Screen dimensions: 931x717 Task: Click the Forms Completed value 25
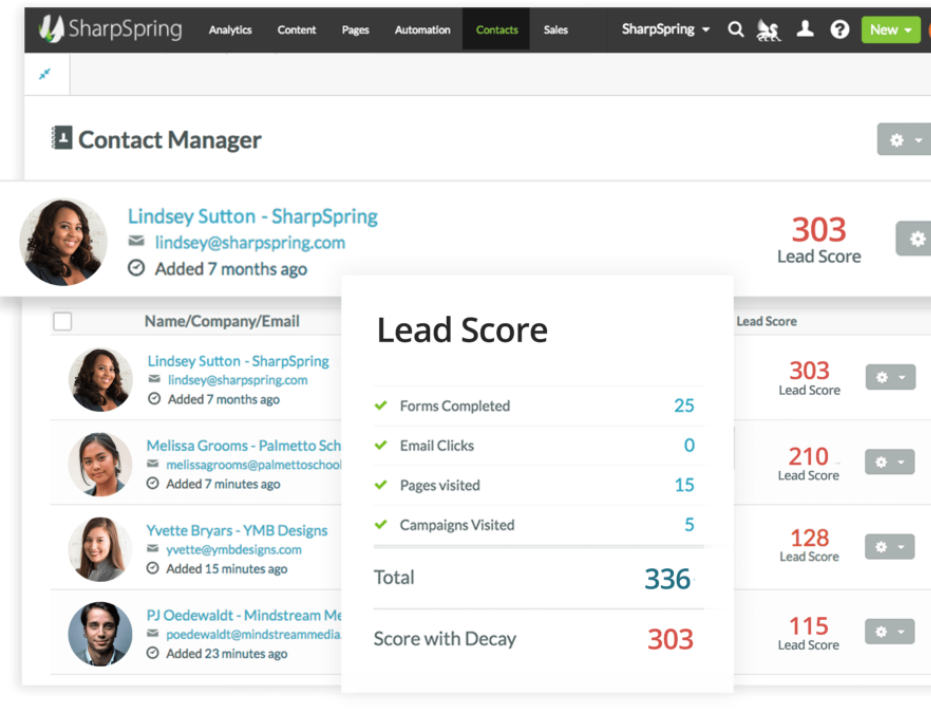pos(684,405)
